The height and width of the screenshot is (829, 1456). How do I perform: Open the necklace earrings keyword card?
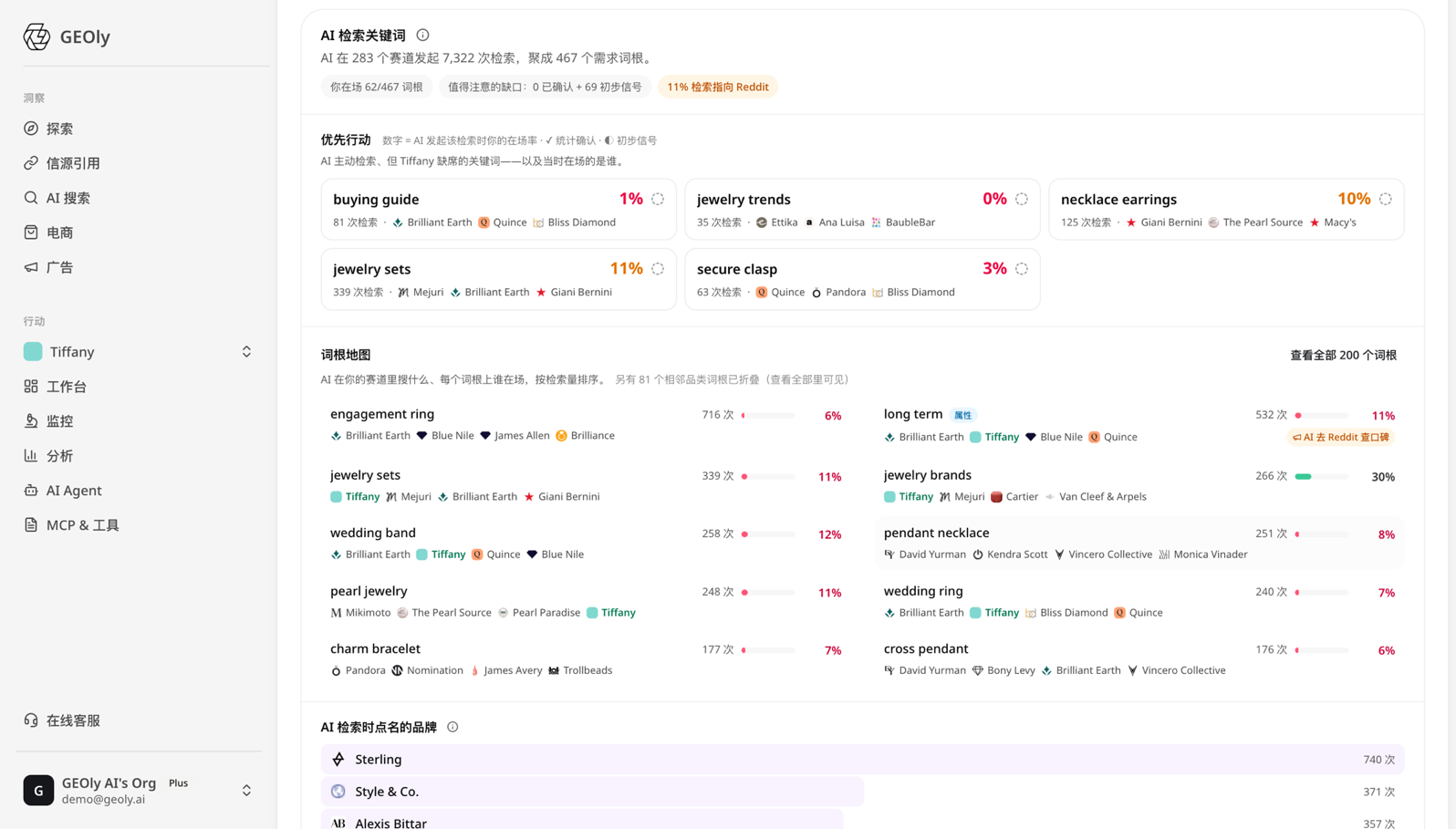click(x=1226, y=210)
